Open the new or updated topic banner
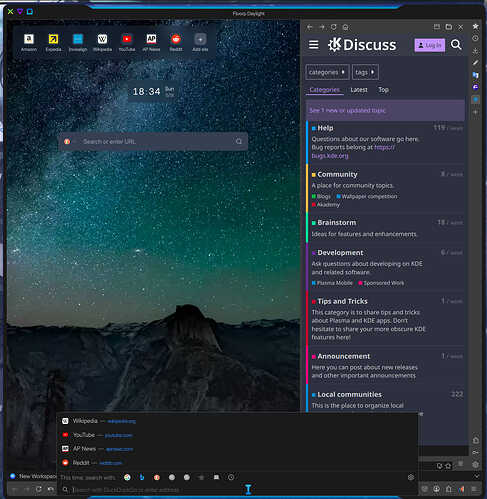Image resolution: width=487 pixels, height=499 pixels. 385,110
